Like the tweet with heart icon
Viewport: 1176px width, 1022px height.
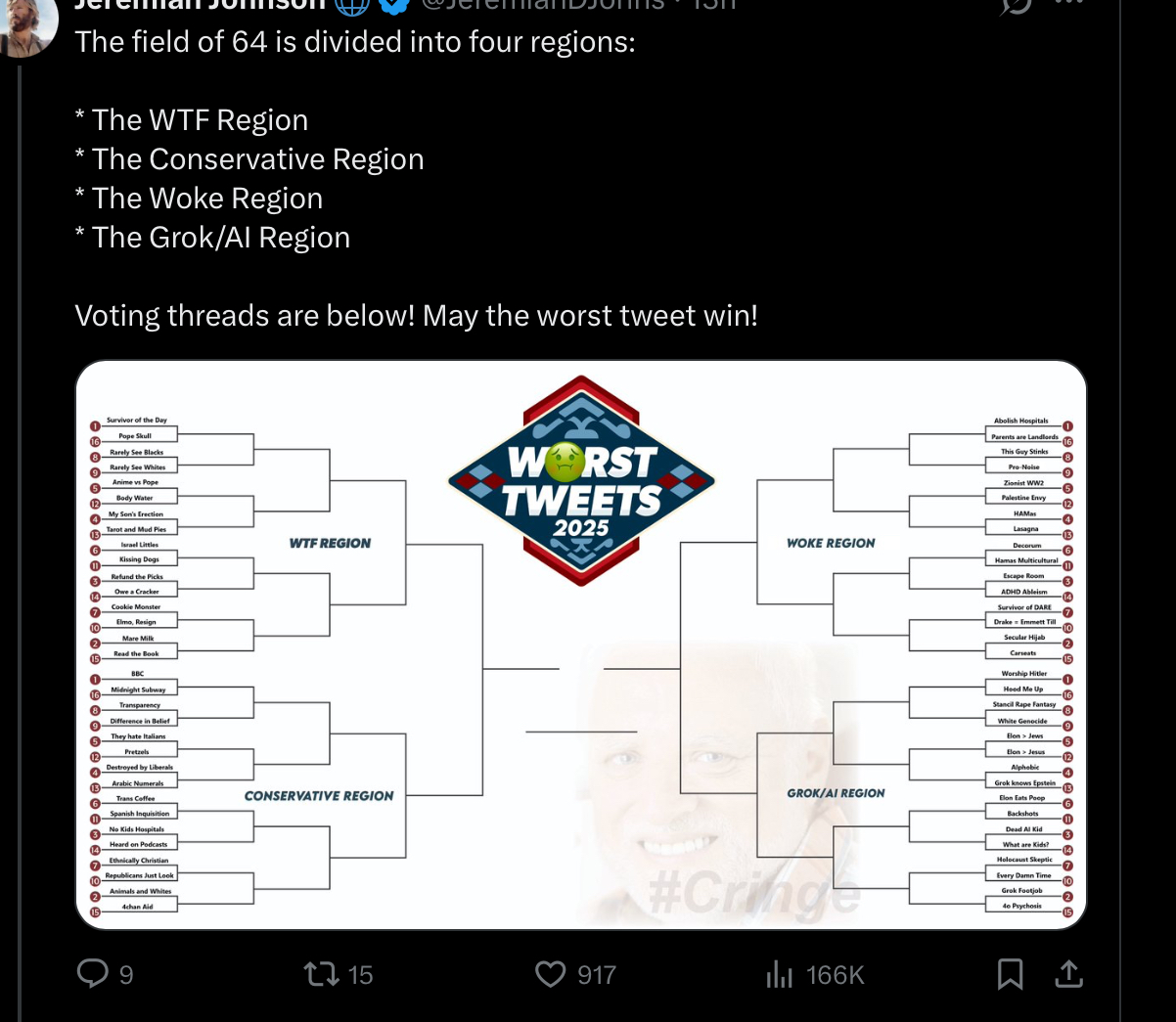tap(551, 974)
